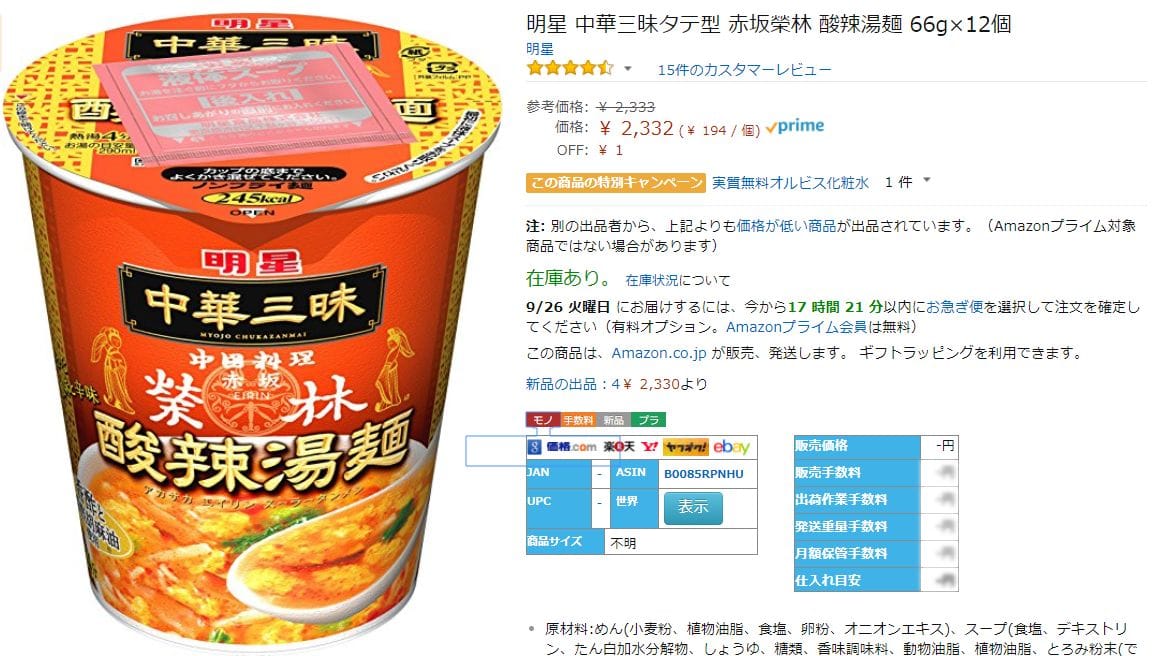This screenshot has height=656, width=1152.
Task: Click the ヤフオク! auction icon
Action: [x=685, y=447]
